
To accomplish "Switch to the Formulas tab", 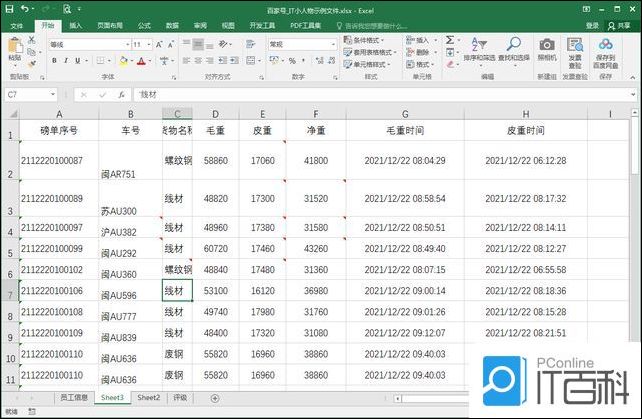I will pyautogui.click(x=144, y=26).
